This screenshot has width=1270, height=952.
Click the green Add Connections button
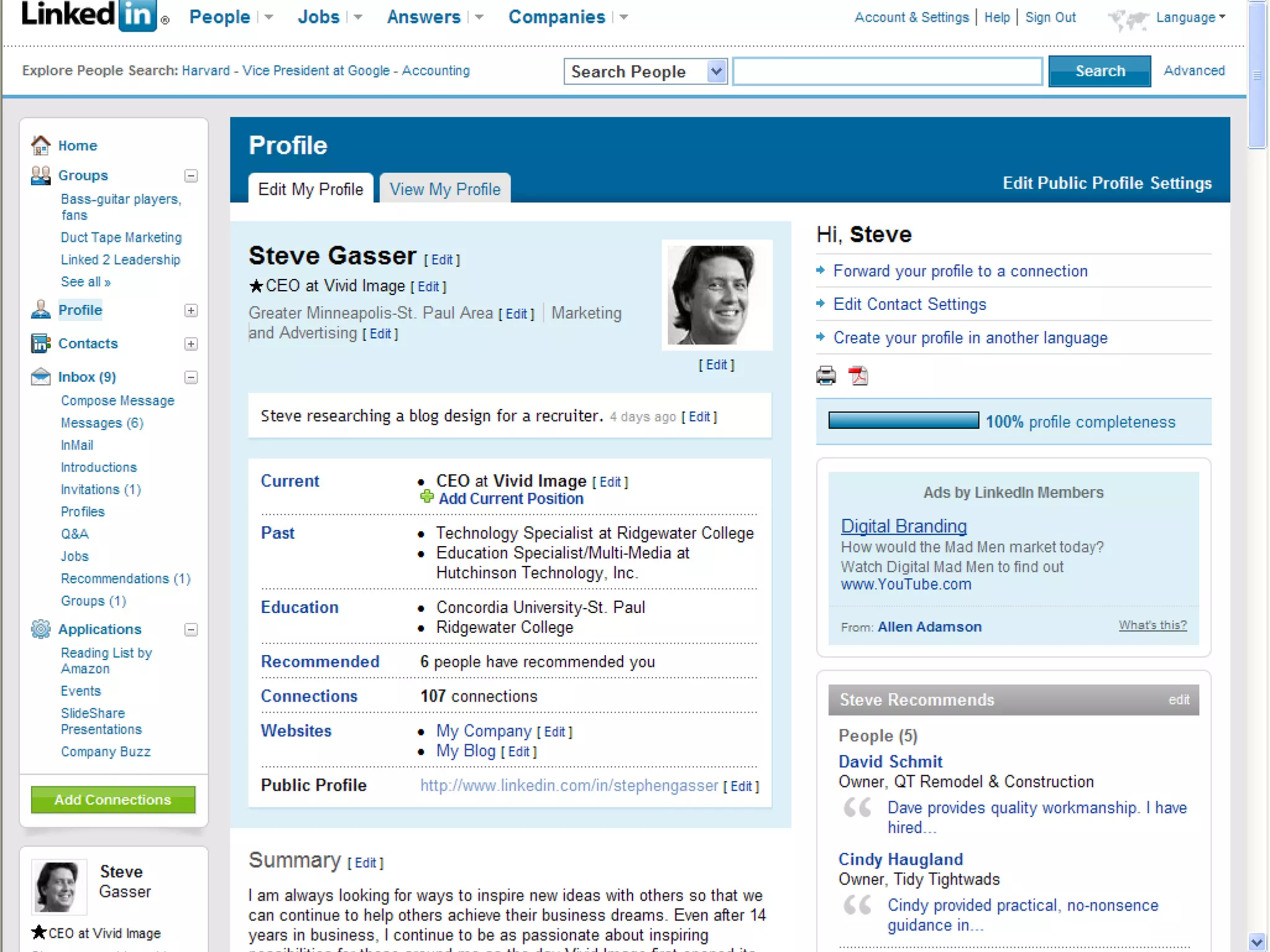point(113,800)
